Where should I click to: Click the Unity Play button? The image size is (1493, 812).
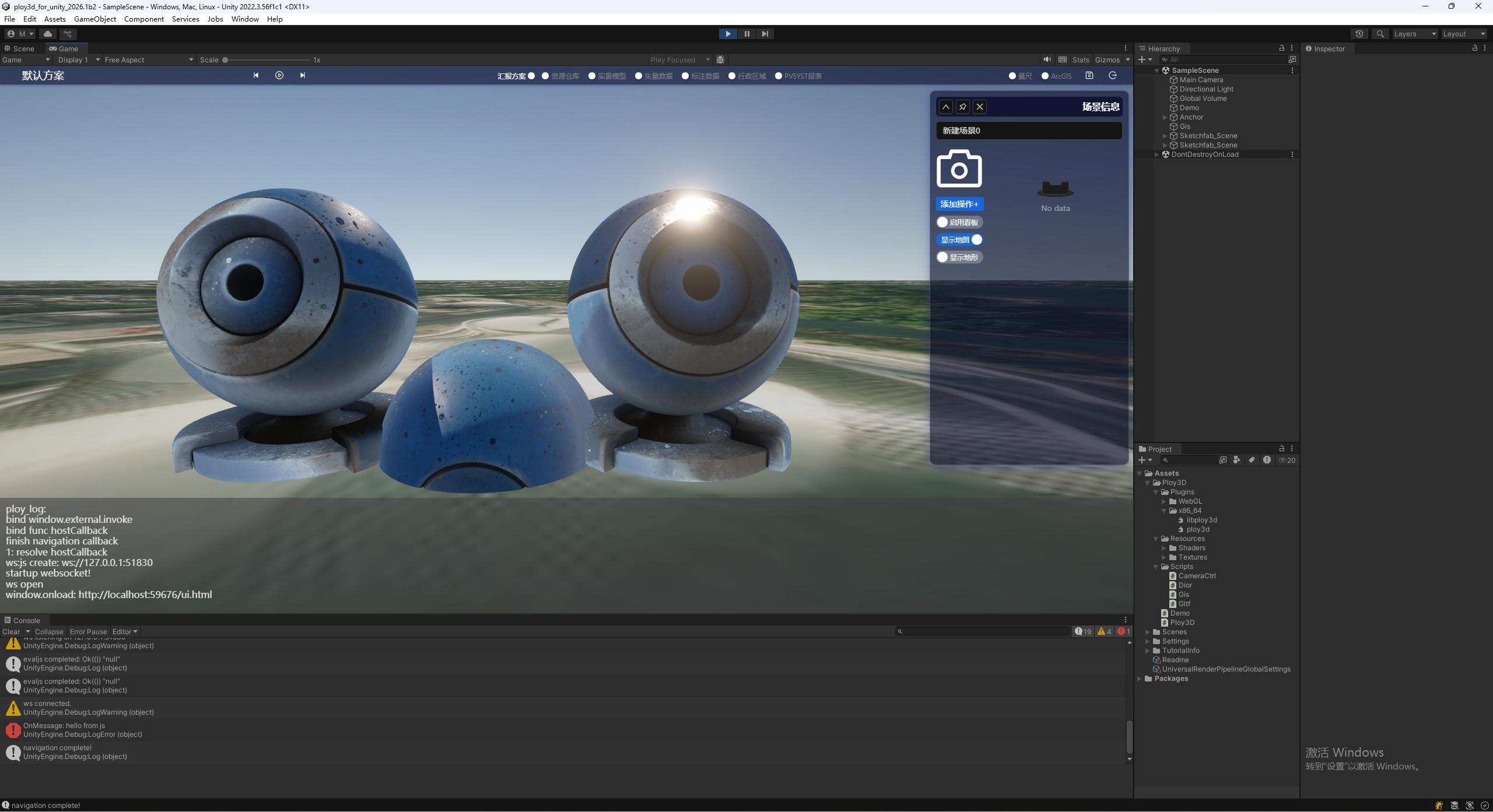pyautogui.click(x=728, y=34)
